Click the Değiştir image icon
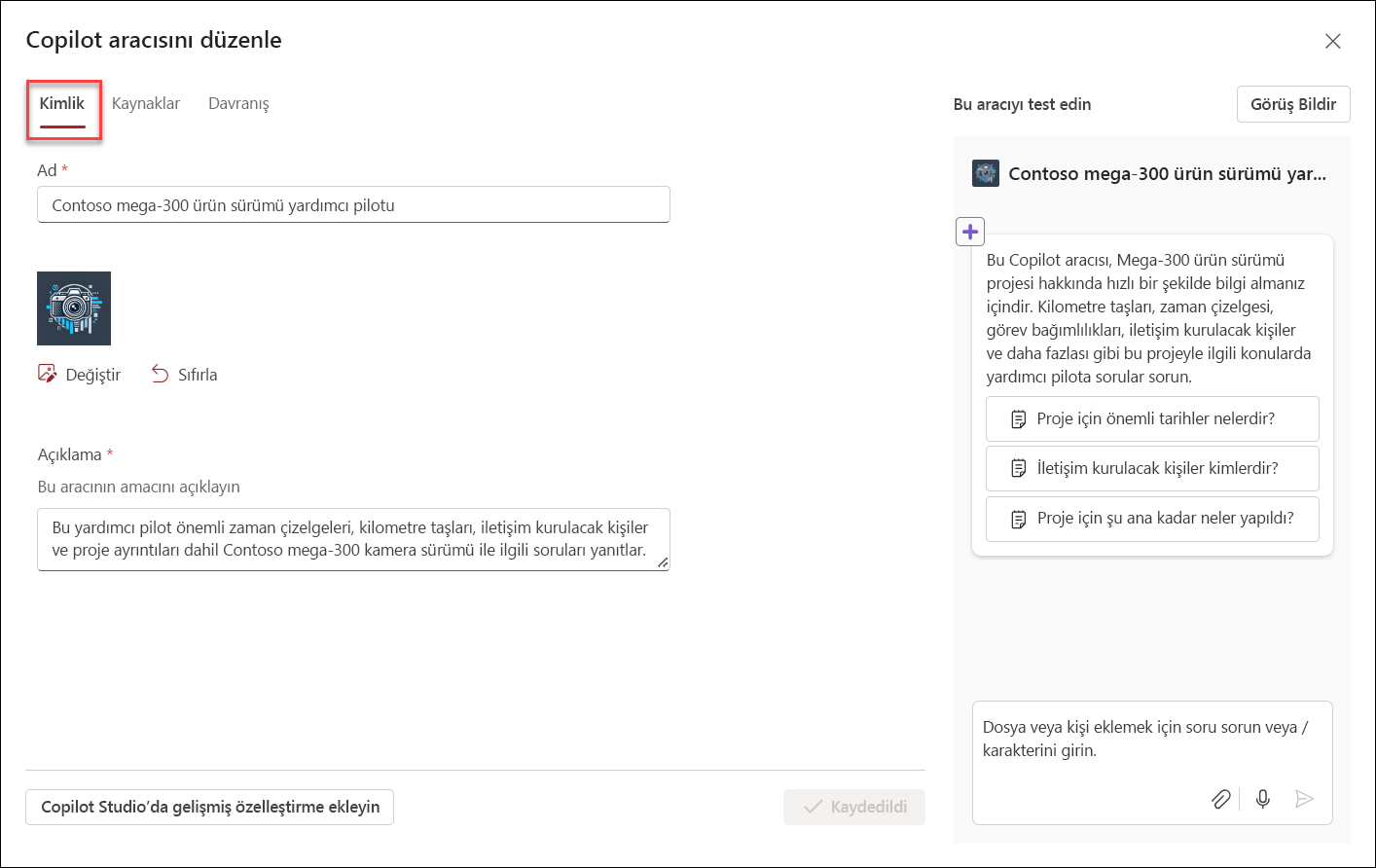 [47, 374]
